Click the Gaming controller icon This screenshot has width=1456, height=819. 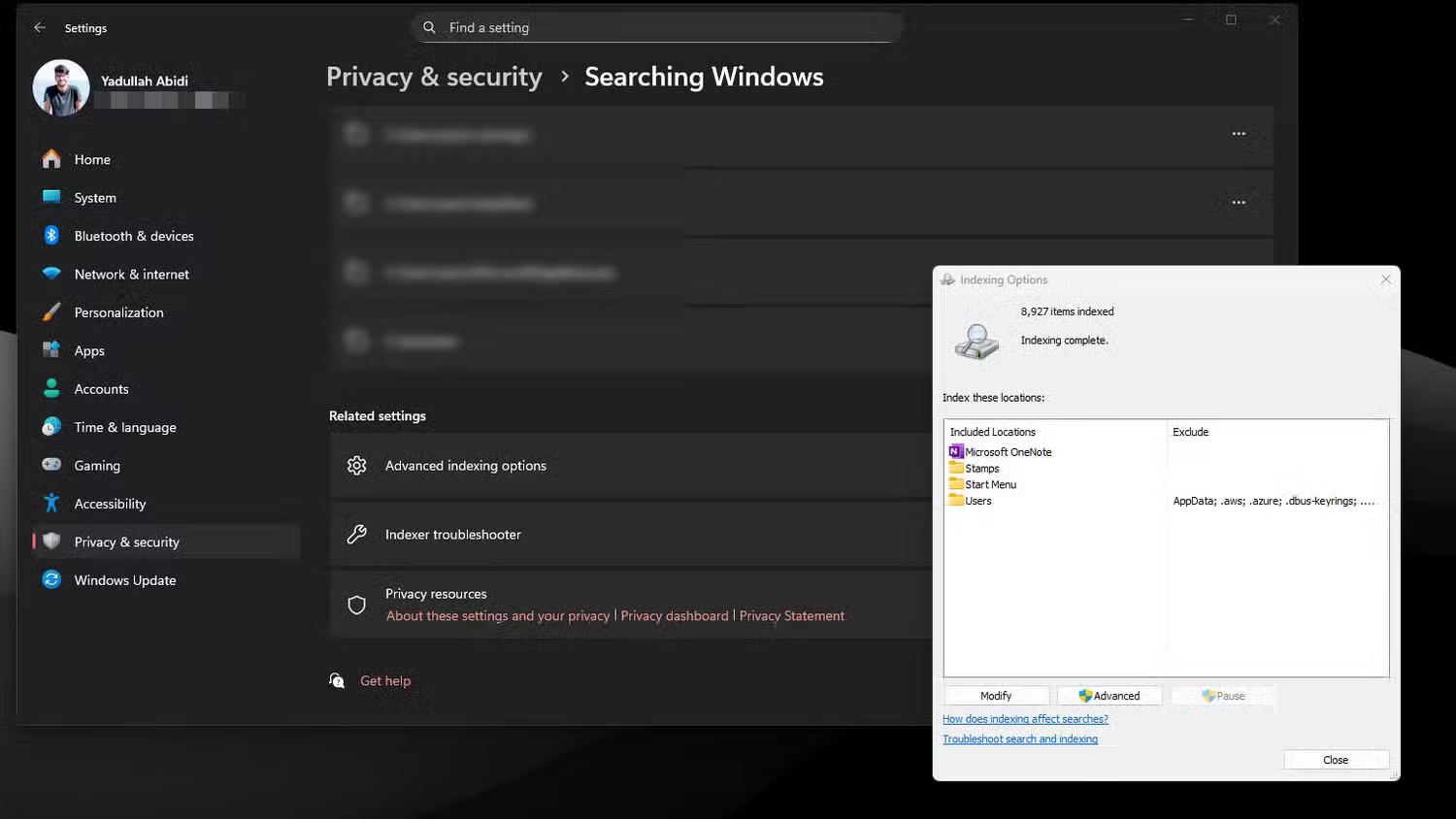(x=51, y=465)
